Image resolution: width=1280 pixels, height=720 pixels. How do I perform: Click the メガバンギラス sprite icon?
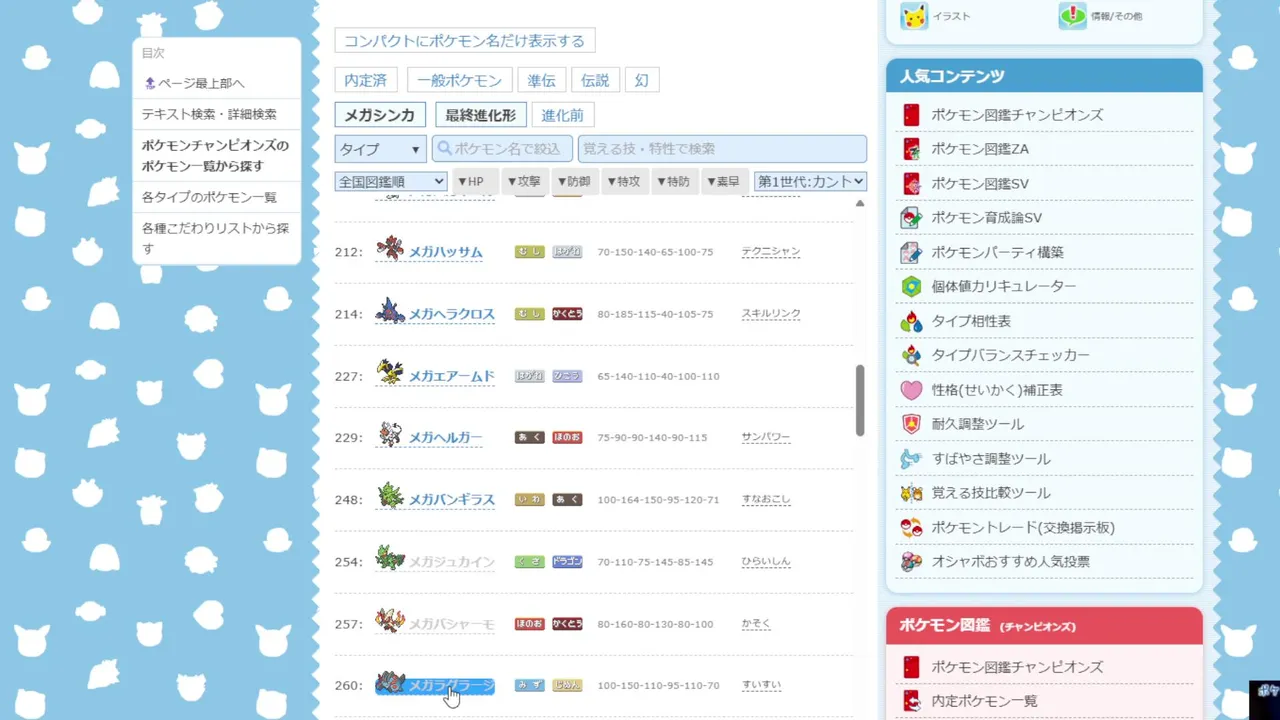point(390,498)
